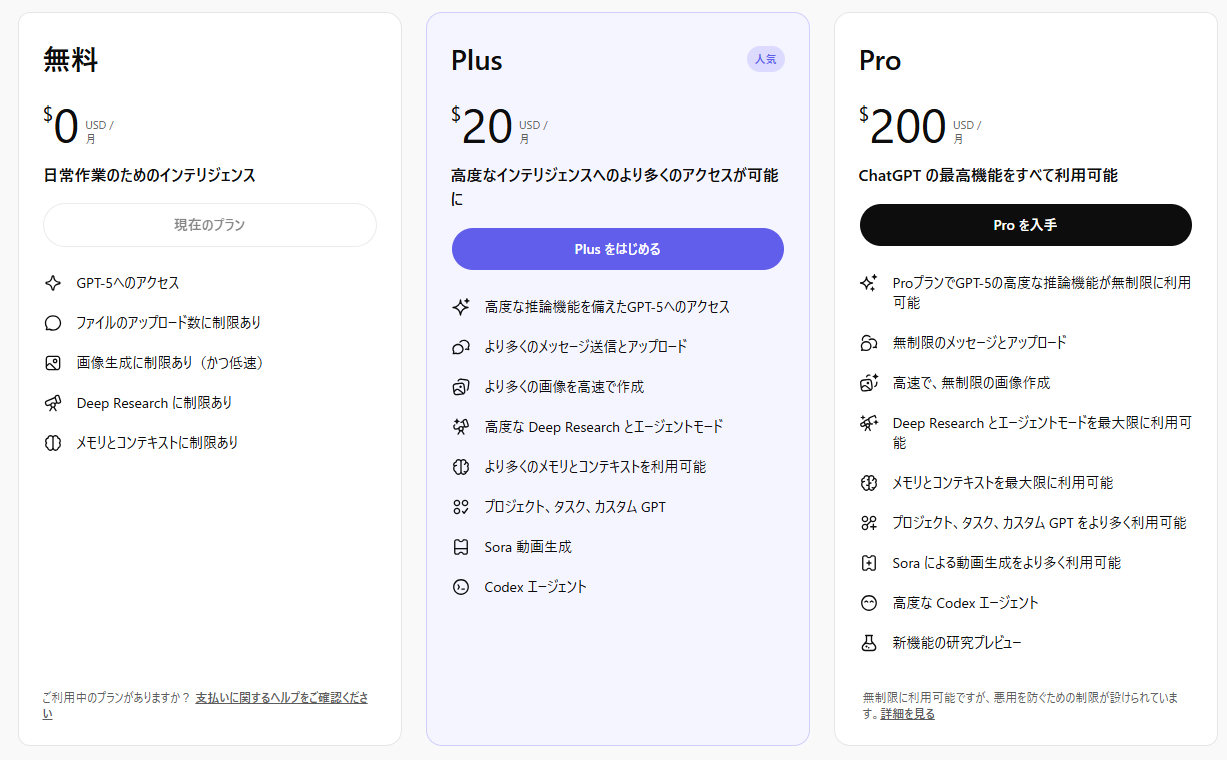Screen dimensions: 1227x760
Task: Click the sparkle icon beside ProプランでGPT-5の高度な推論機能
Action: [x=869, y=283]
